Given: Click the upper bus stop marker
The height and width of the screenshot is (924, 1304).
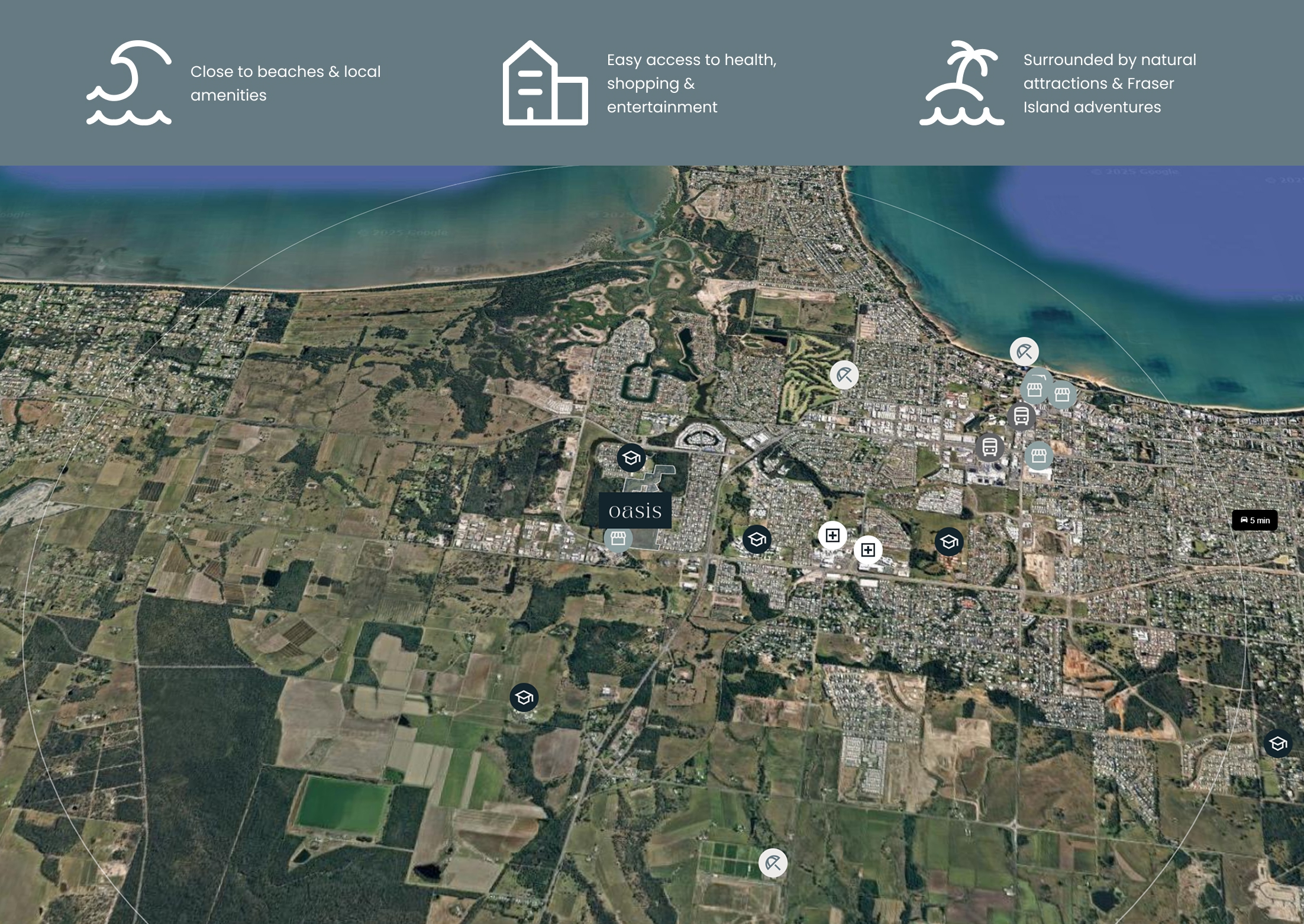Looking at the screenshot, I should 1021,416.
